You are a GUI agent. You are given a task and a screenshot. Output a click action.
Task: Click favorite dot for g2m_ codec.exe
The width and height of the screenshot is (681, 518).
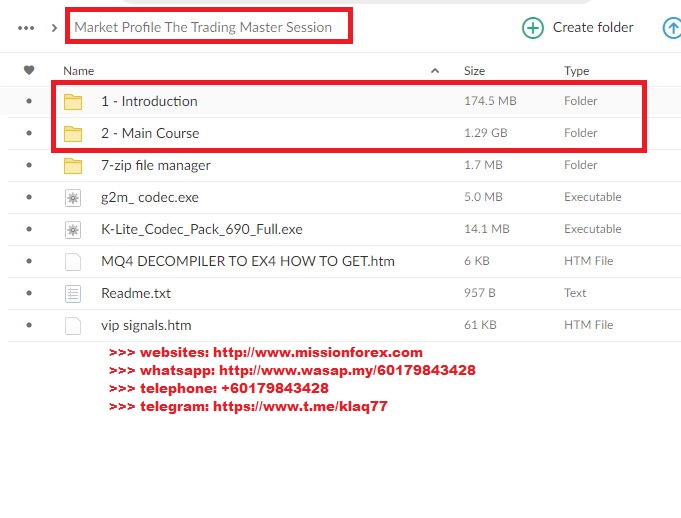29,197
